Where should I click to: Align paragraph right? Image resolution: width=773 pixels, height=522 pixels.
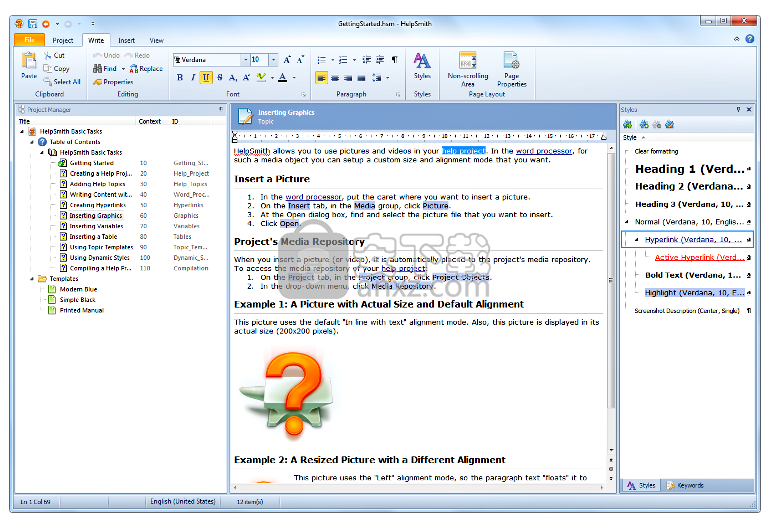348,78
